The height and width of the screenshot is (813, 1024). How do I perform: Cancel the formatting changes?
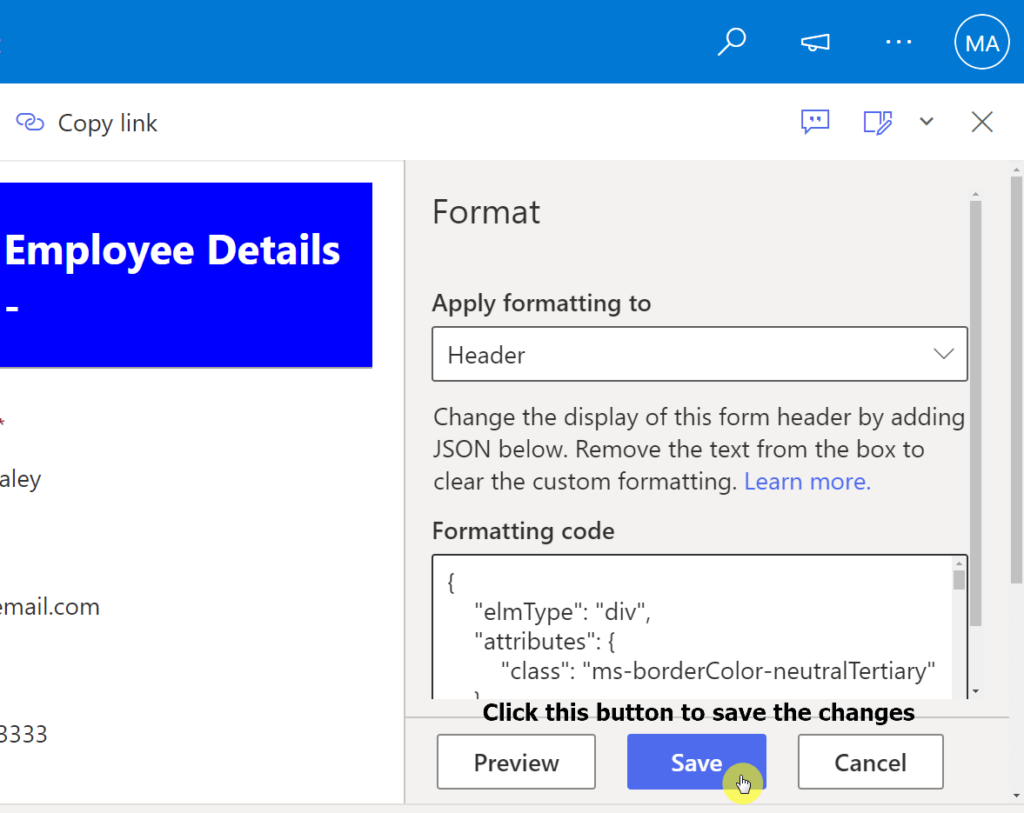click(870, 762)
